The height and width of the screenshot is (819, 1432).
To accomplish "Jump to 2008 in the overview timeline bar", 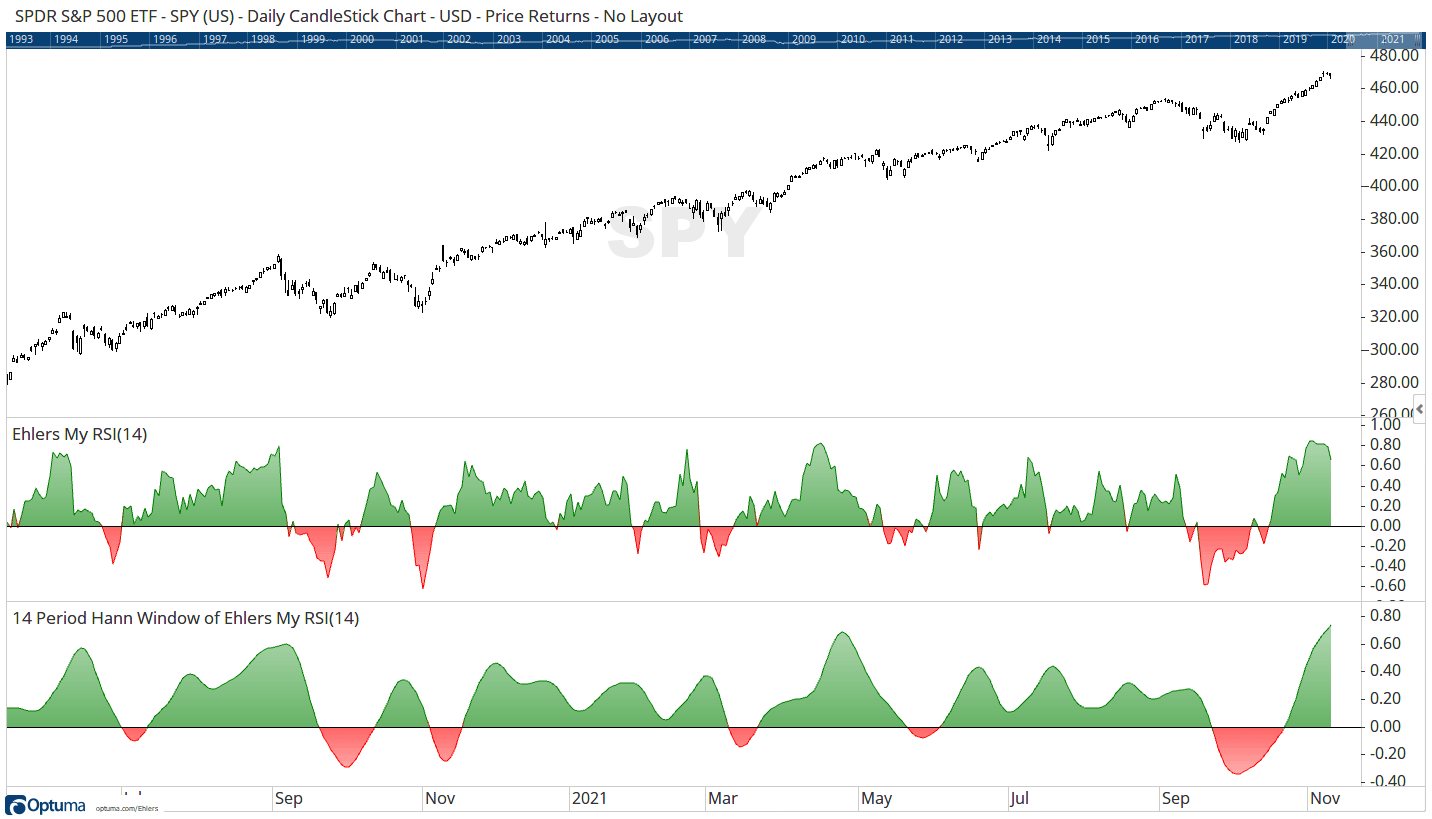I will (754, 39).
